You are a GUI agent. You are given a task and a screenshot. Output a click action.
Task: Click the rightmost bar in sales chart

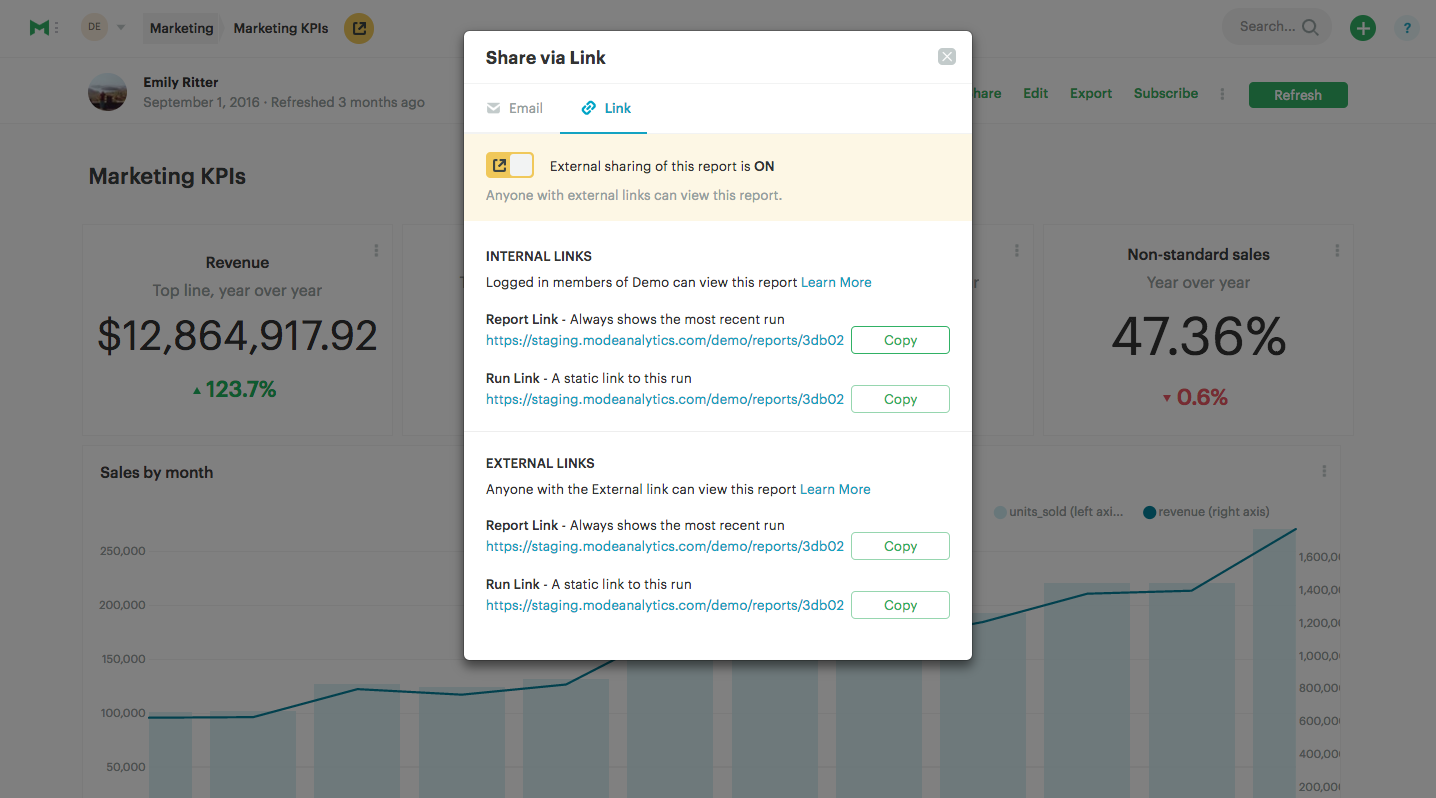click(1274, 663)
